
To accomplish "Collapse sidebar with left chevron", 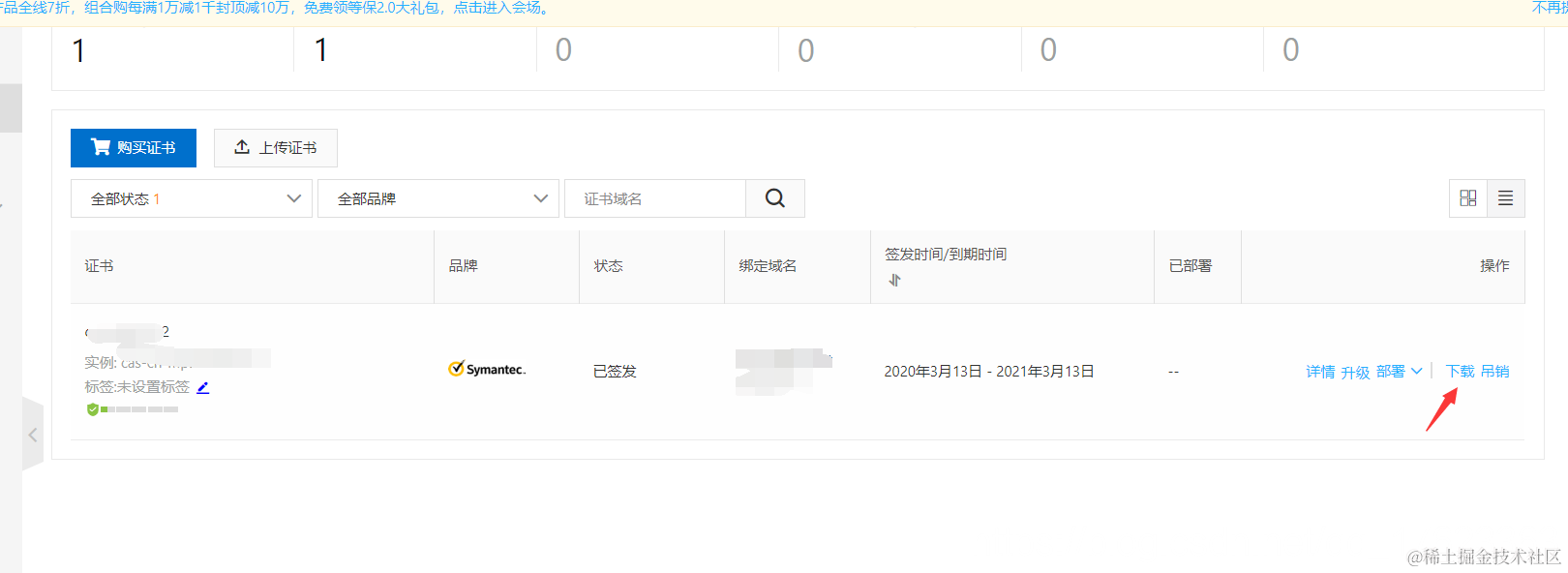I will (33, 435).
